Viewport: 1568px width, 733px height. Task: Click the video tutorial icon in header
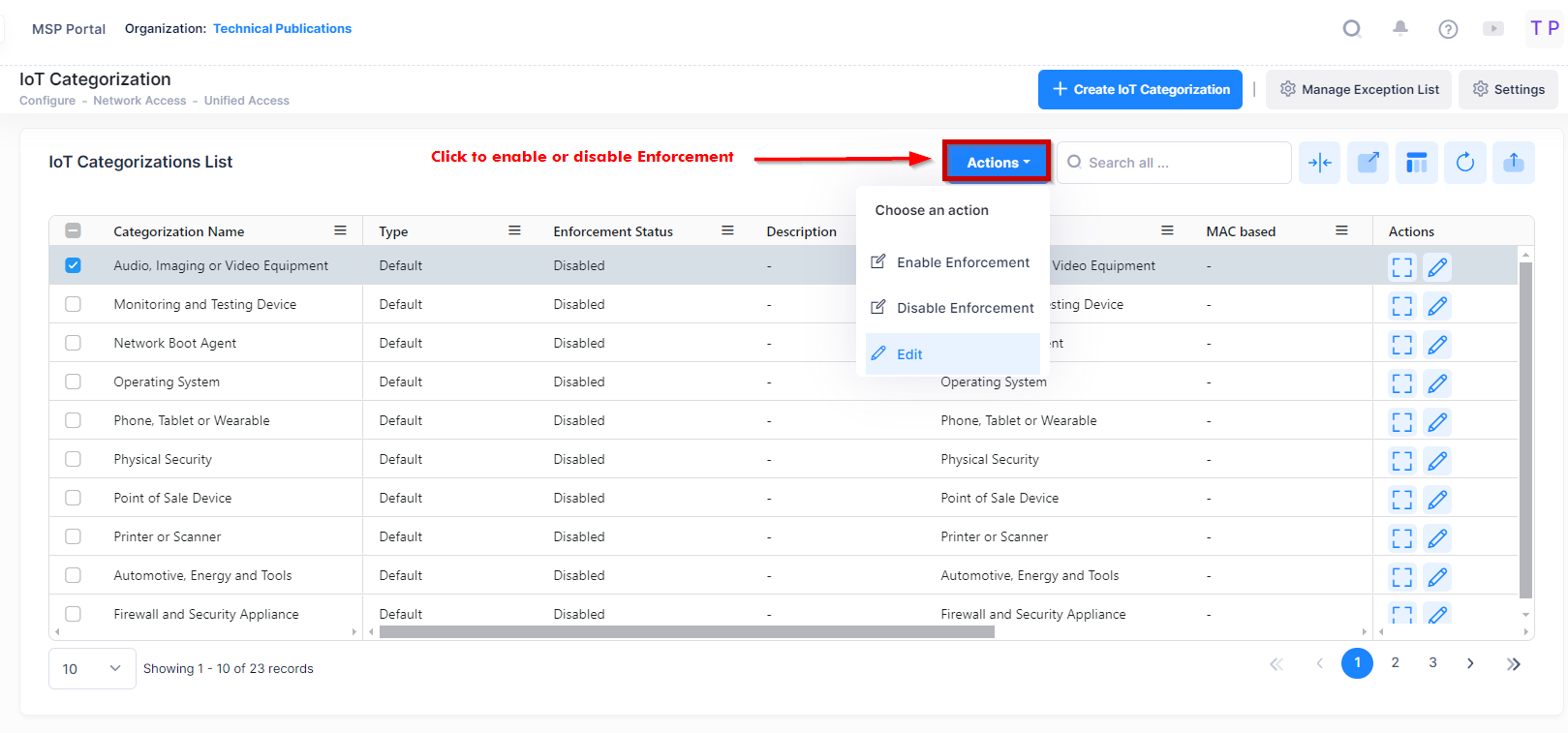pyautogui.click(x=1493, y=29)
